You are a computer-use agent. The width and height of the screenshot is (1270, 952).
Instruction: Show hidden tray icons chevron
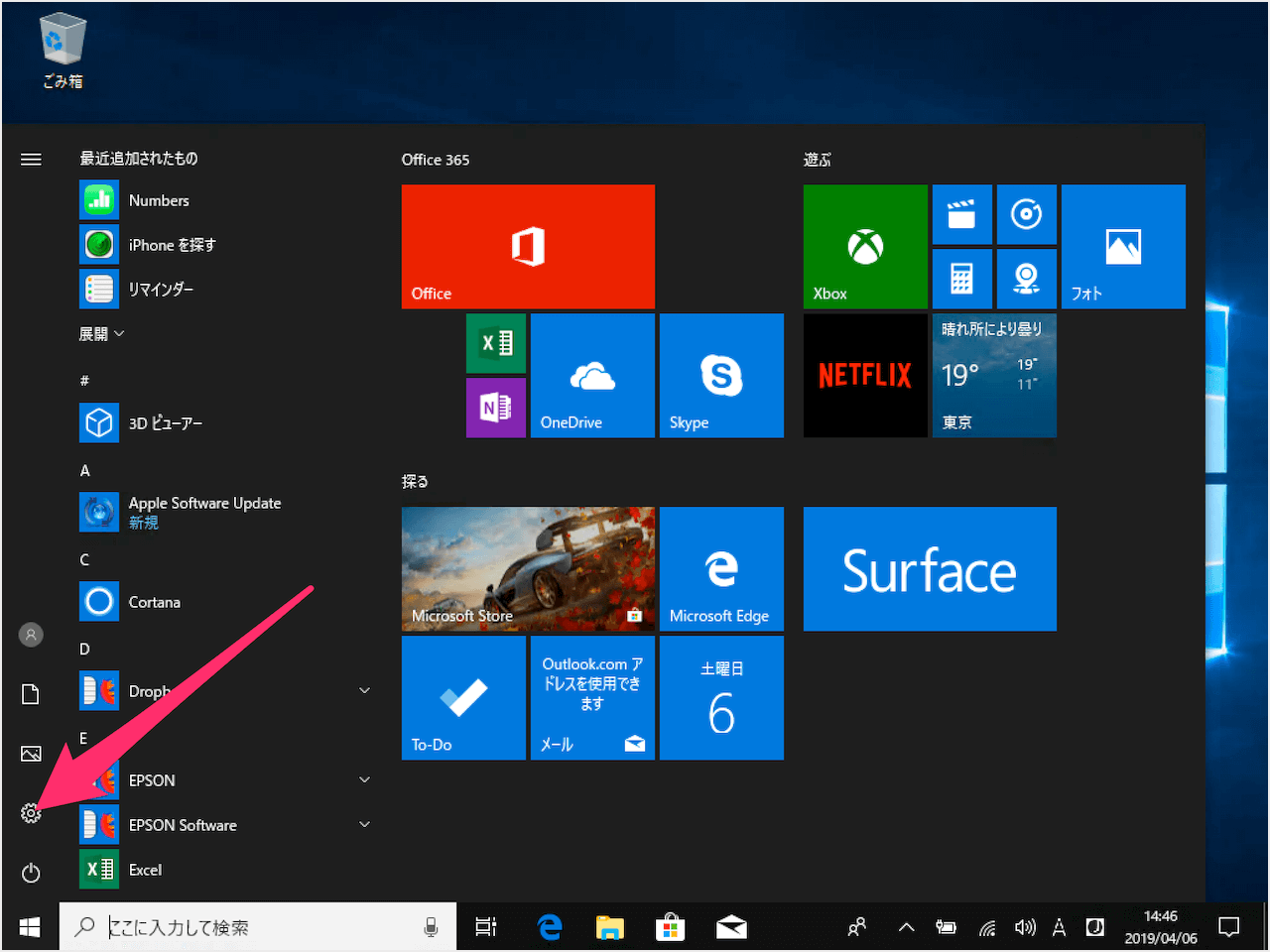pyautogui.click(x=906, y=927)
